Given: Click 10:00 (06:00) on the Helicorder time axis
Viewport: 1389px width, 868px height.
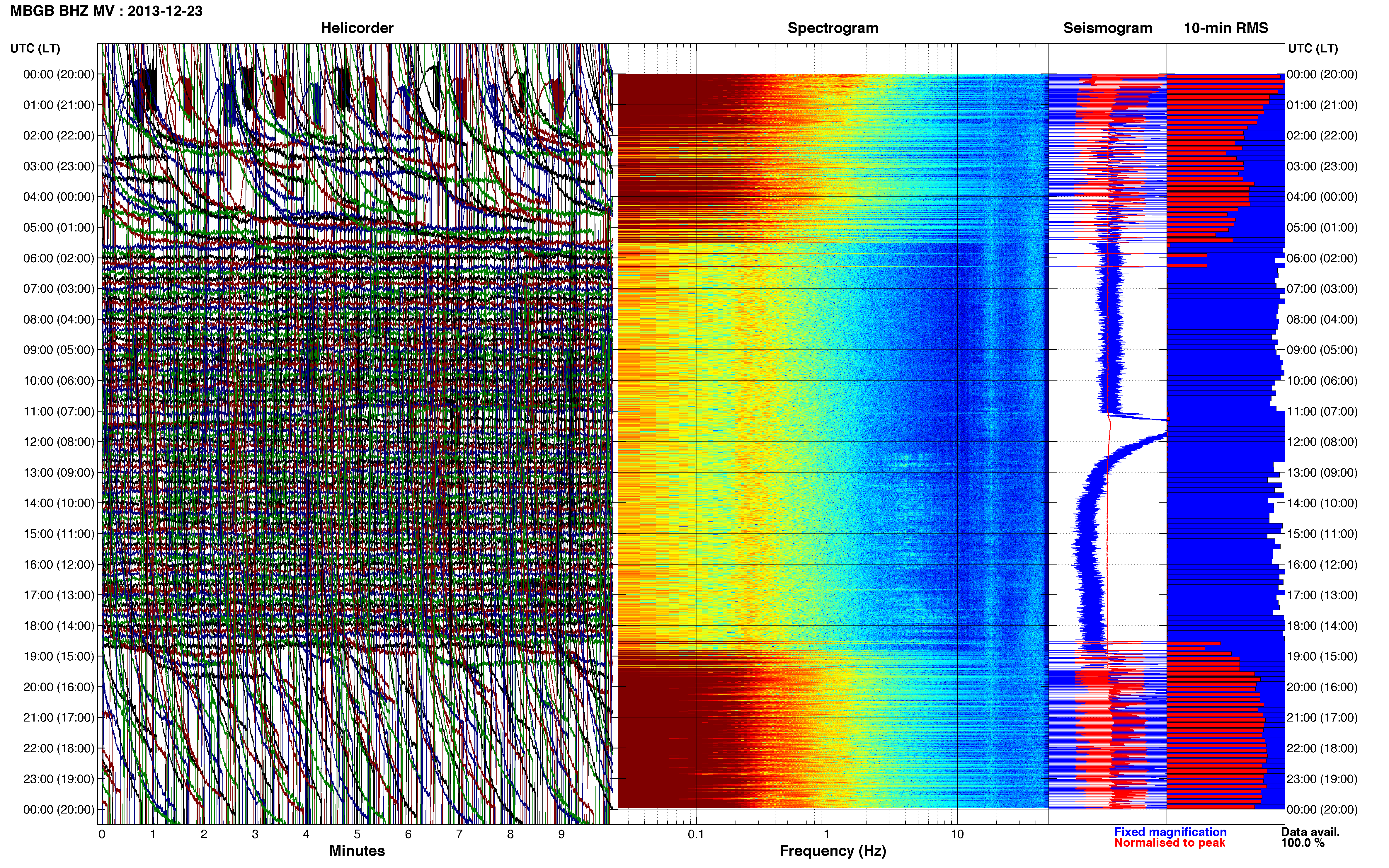Looking at the screenshot, I should pyautogui.click(x=59, y=381).
